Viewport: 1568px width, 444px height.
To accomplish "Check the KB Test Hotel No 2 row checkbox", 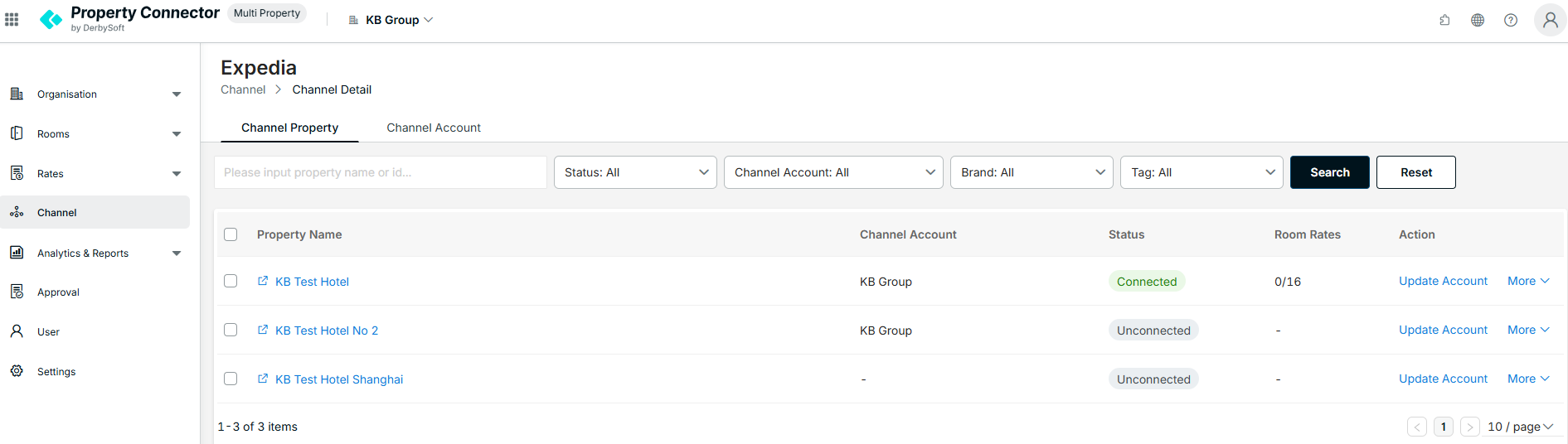I will tap(231, 330).
